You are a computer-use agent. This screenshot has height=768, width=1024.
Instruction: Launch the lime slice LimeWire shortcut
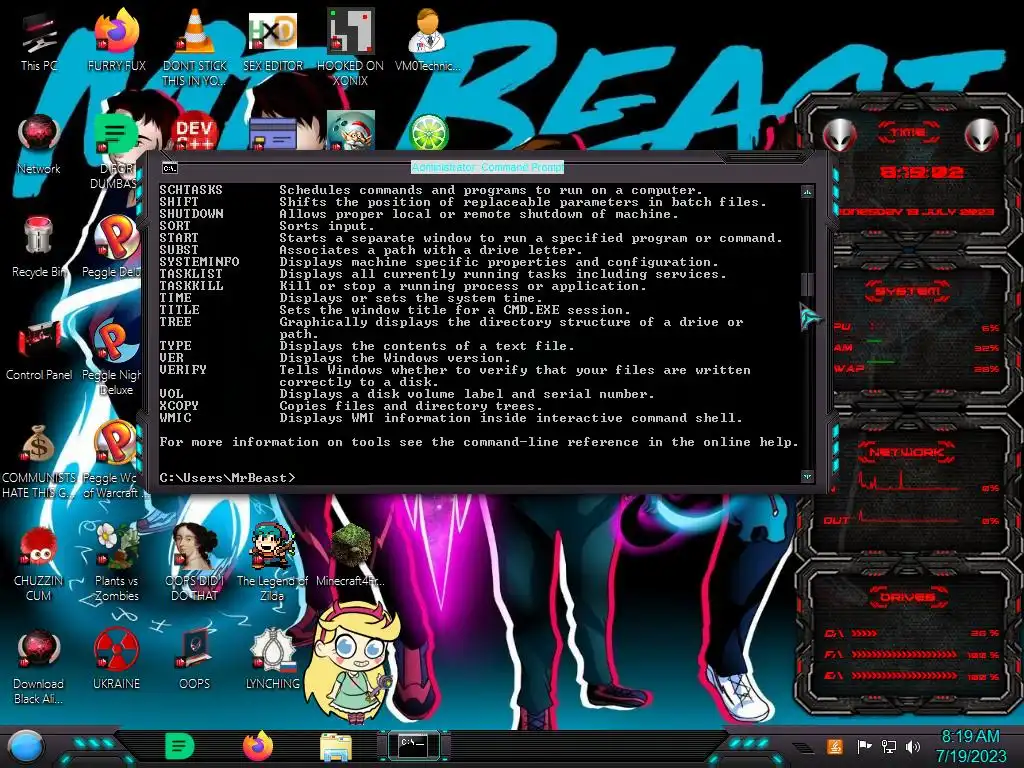428,132
